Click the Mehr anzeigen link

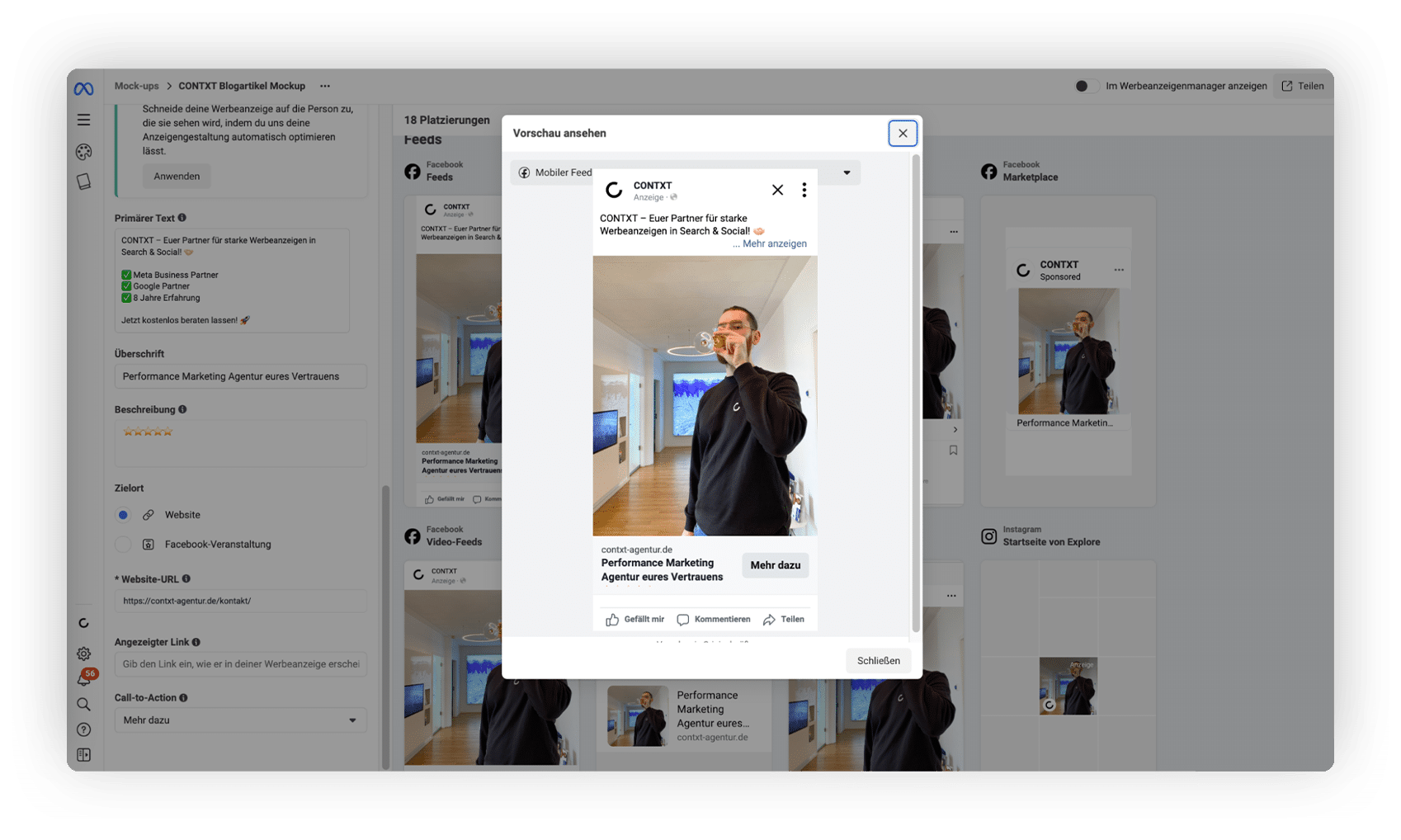775,243
